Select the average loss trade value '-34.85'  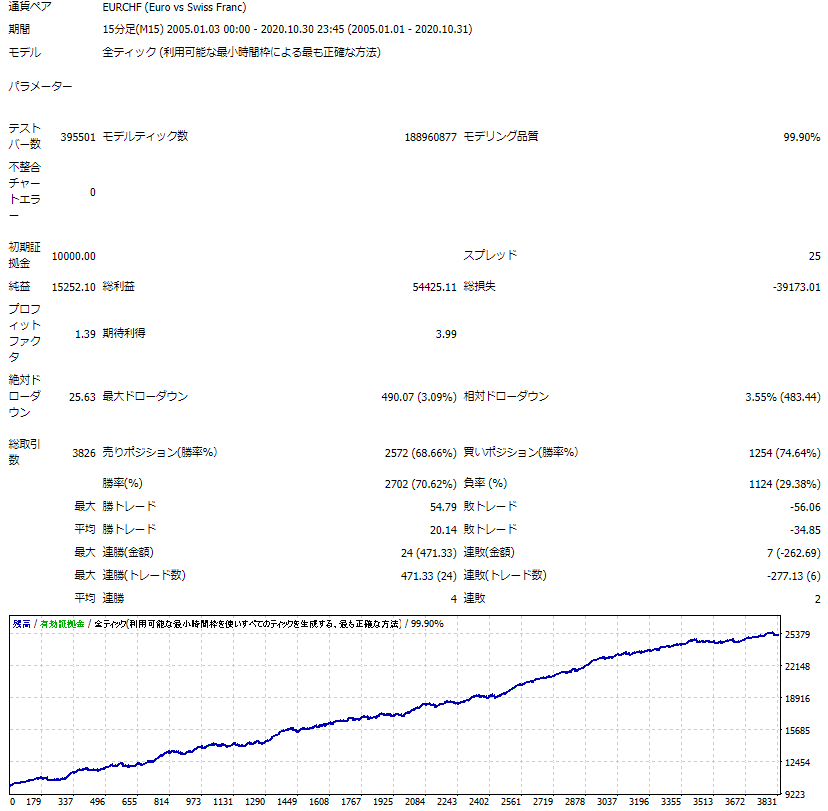[805, 530]
